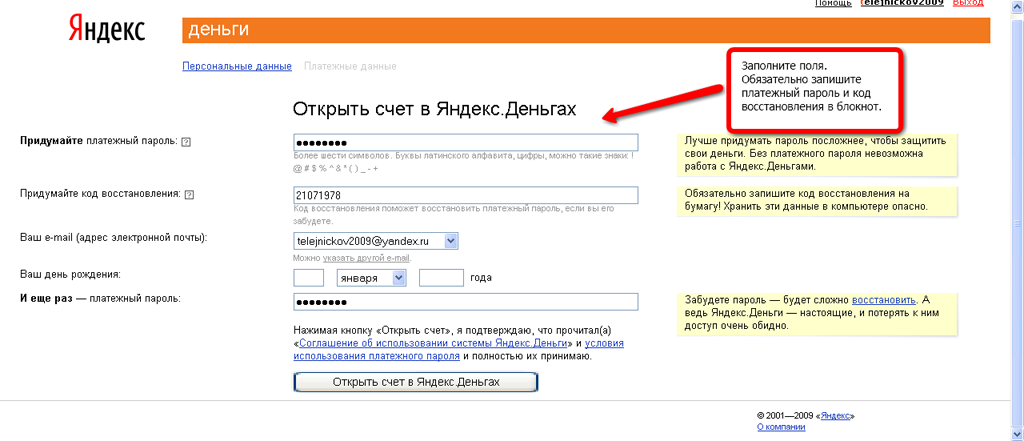
Task: Open help icon next to код восстановления label
Action: [190, 195]
